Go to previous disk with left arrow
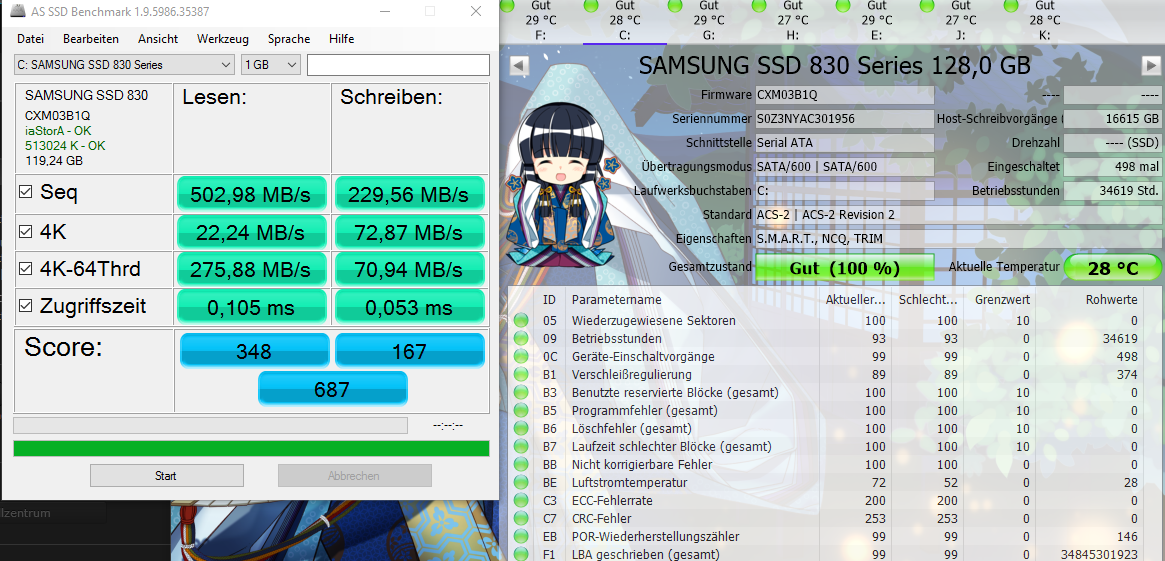1165x561 pixels. [519, 65]
